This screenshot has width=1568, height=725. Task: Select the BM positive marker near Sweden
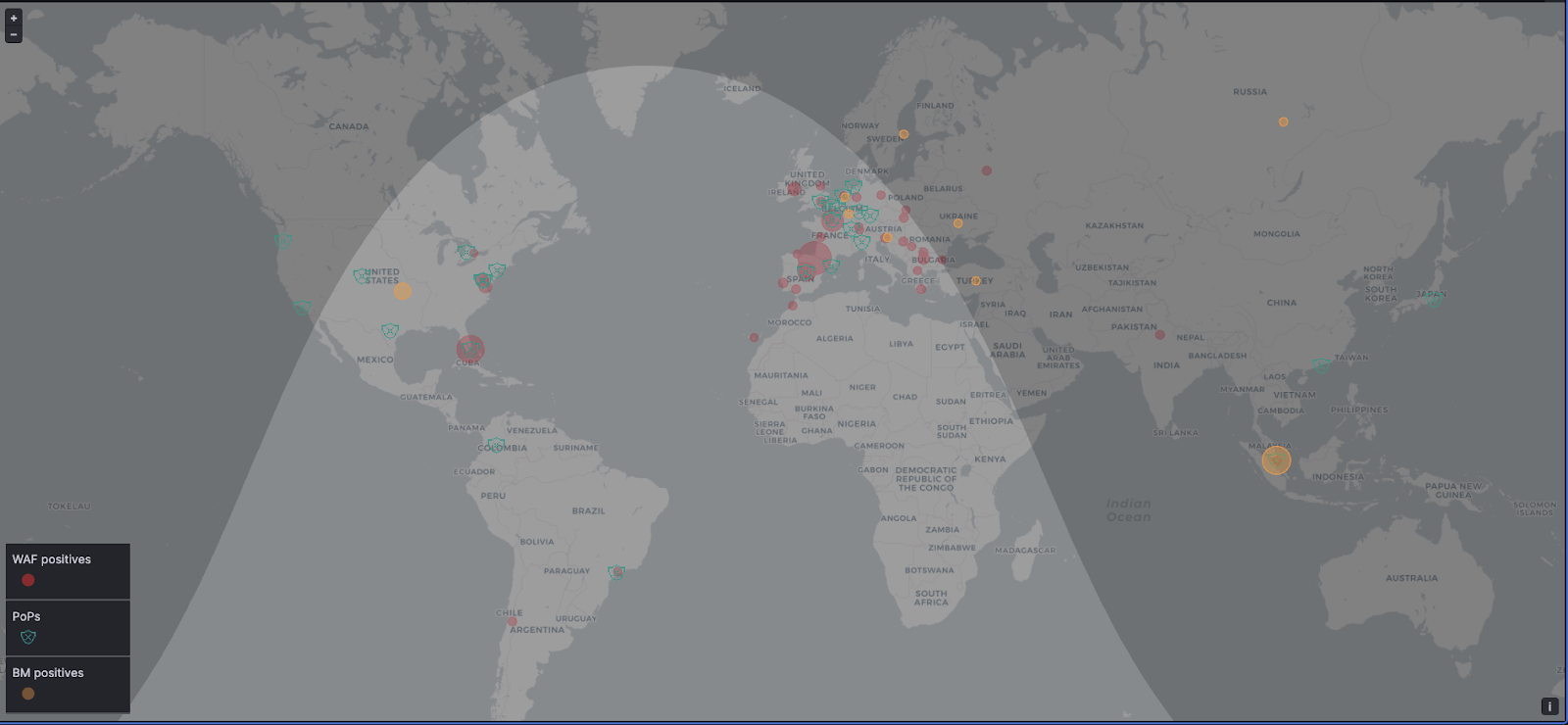click(904, 134)
